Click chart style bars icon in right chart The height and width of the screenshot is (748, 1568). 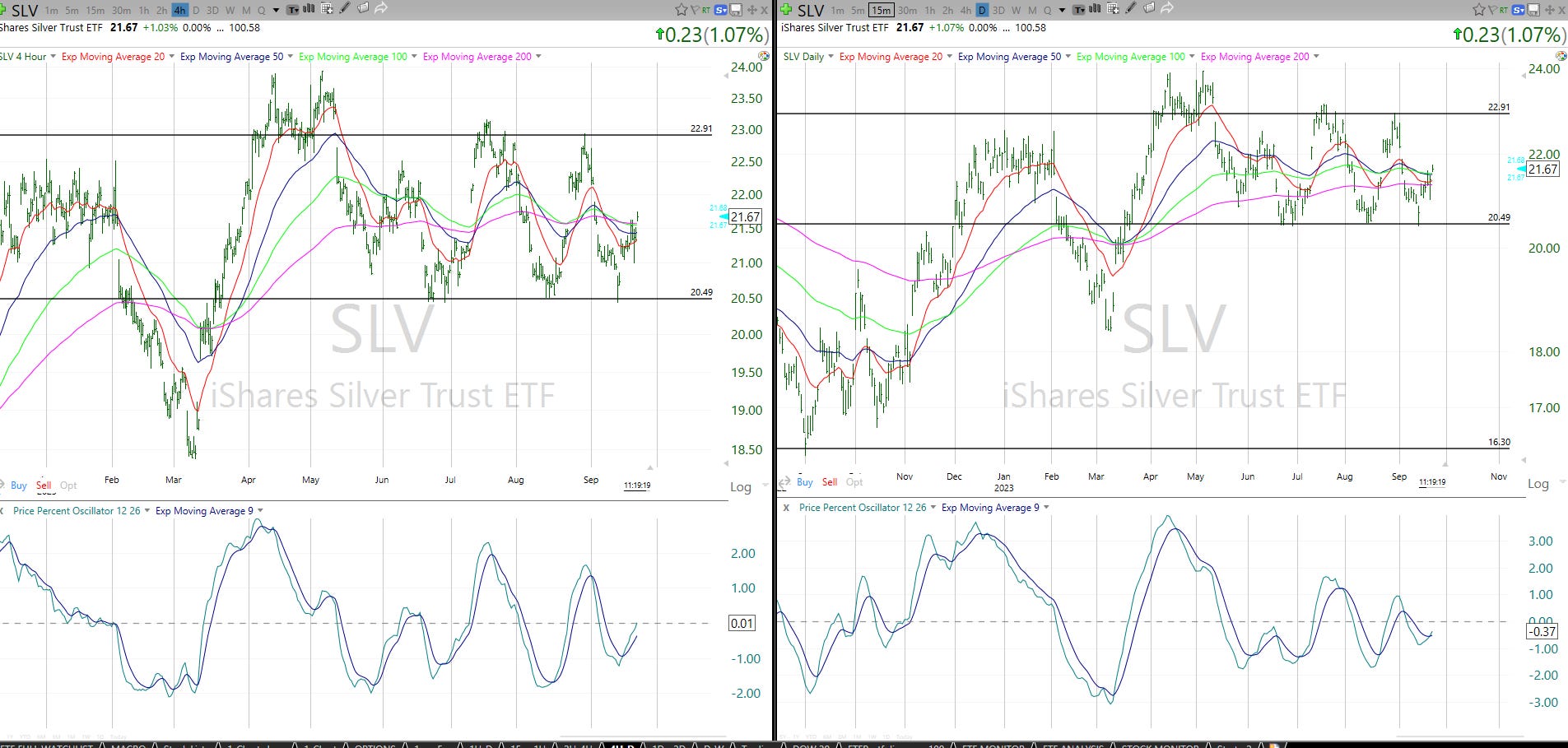pyautogui.click(x=1095, y=9)
